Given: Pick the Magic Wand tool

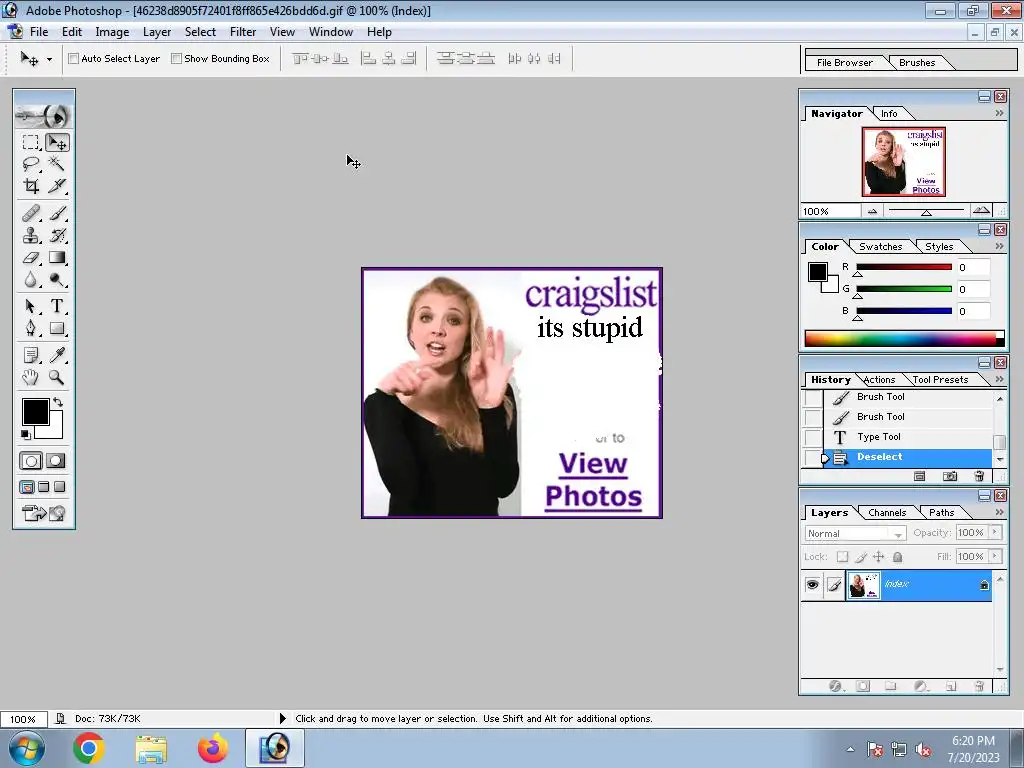Looking at the screenshot, I should pos(57,164).
